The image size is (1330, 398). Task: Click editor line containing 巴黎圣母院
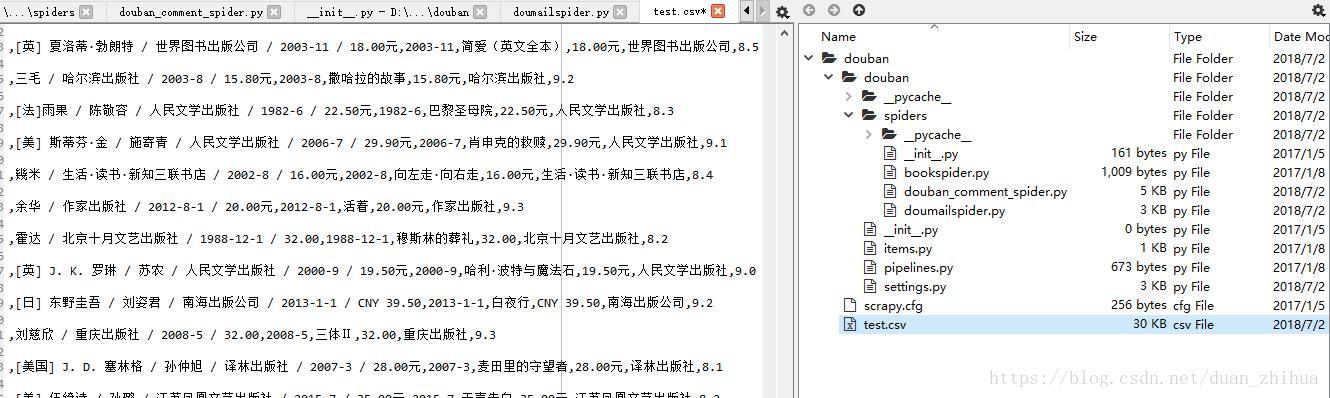pos(341,110)
